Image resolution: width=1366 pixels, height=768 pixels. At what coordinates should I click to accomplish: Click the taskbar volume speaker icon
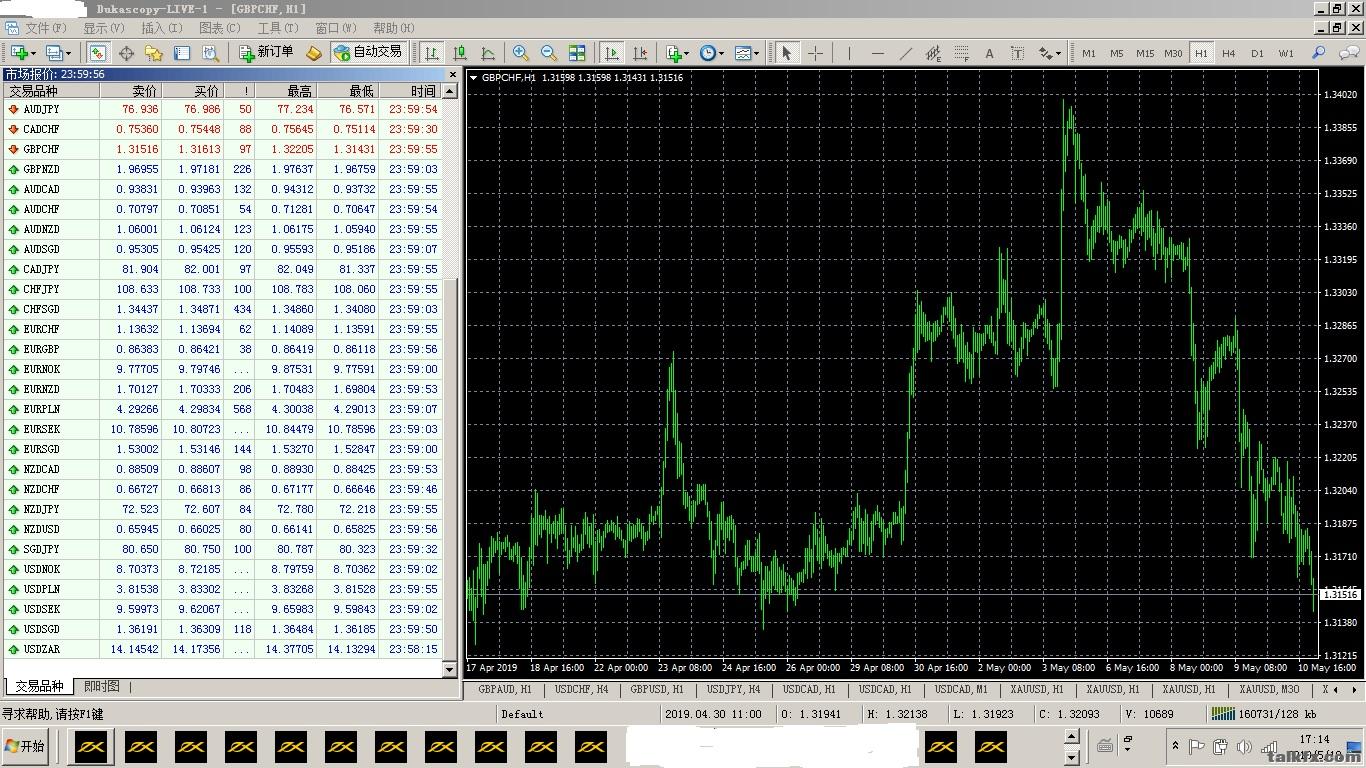tap(1244, 746)
